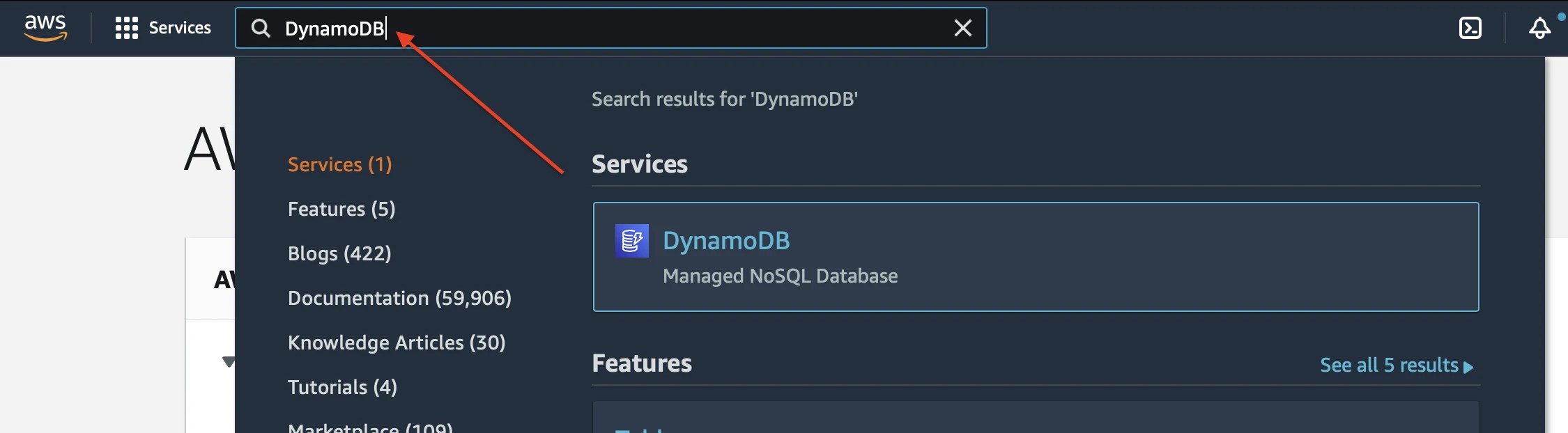Image resolution: width=1568 pixels, height=433 pixels.
Task: Click the magnifying glass search icon
Action: [261, 29]
